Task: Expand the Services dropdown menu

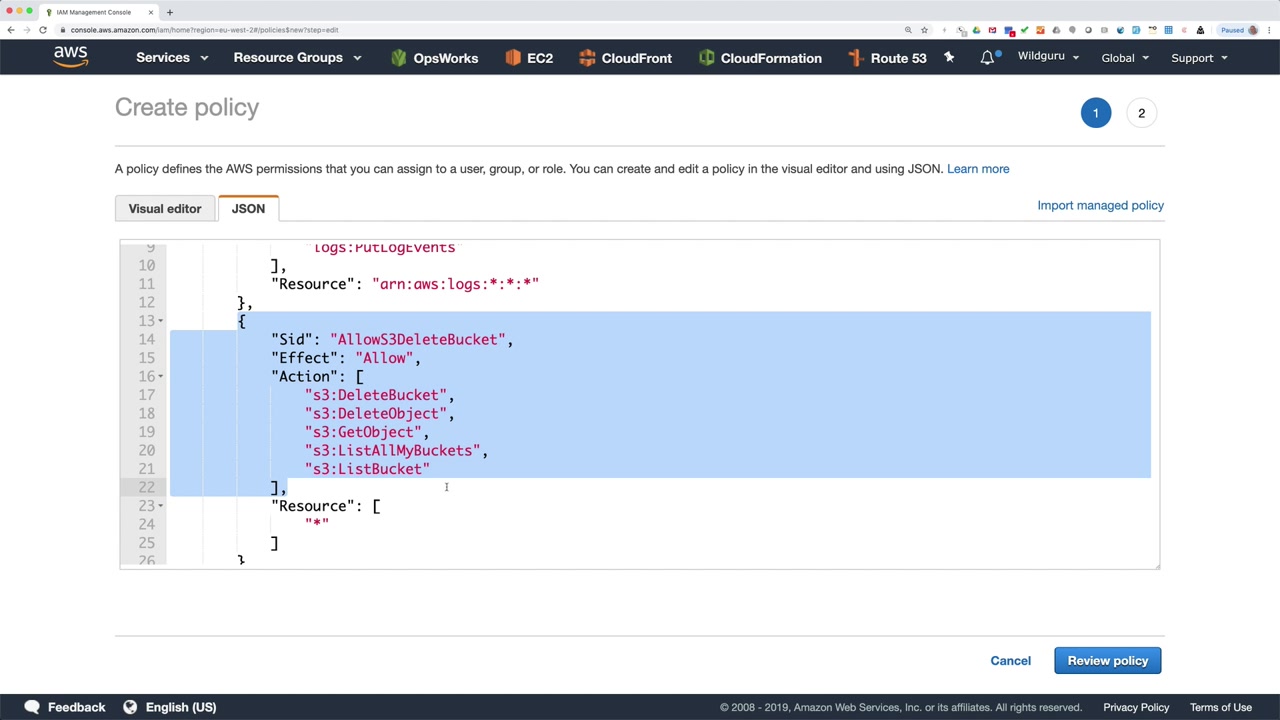Action: [x=172, y=58]
